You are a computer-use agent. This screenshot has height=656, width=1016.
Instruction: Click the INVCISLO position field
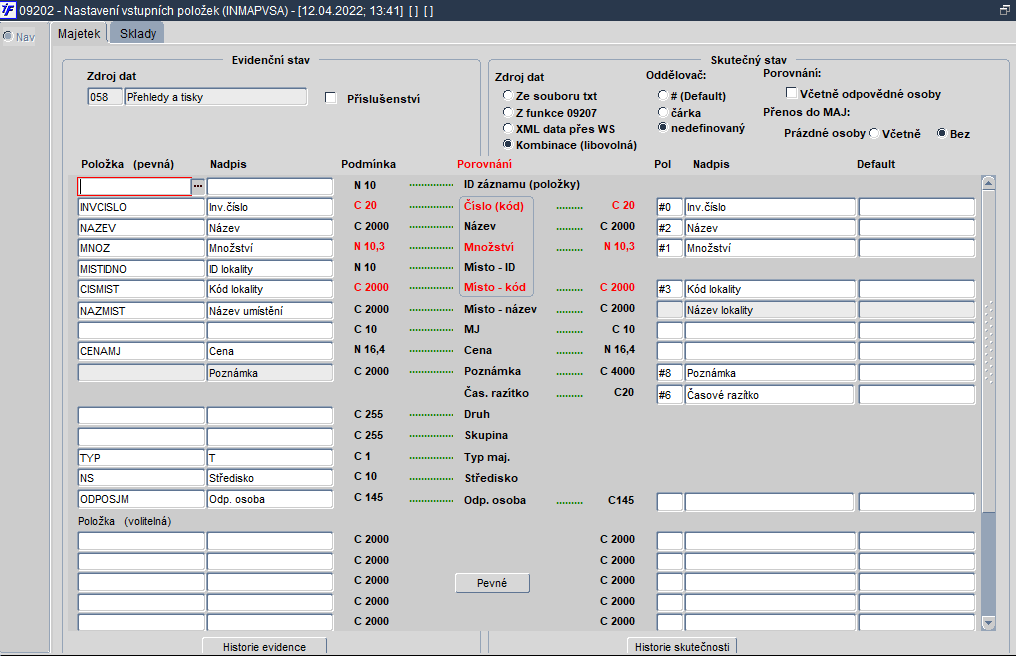[141, 207]
